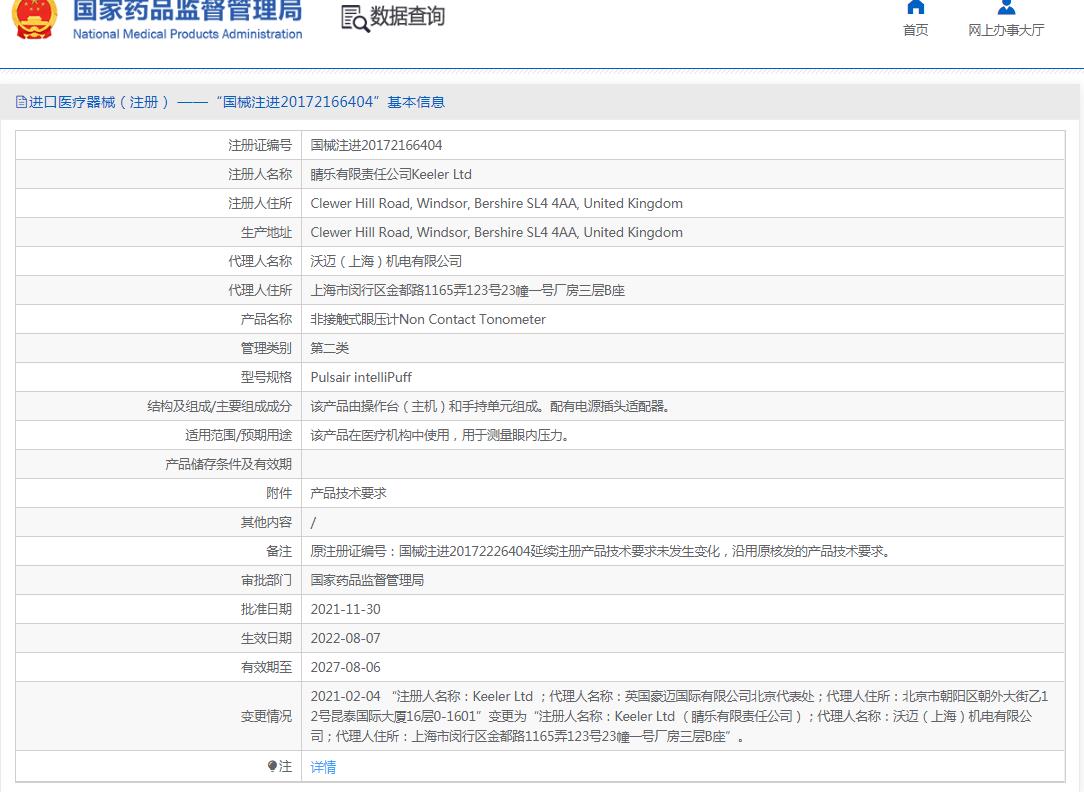Click 其他内容 label
The width and height of the screenshot is (1084, 792).
(266, 522)
